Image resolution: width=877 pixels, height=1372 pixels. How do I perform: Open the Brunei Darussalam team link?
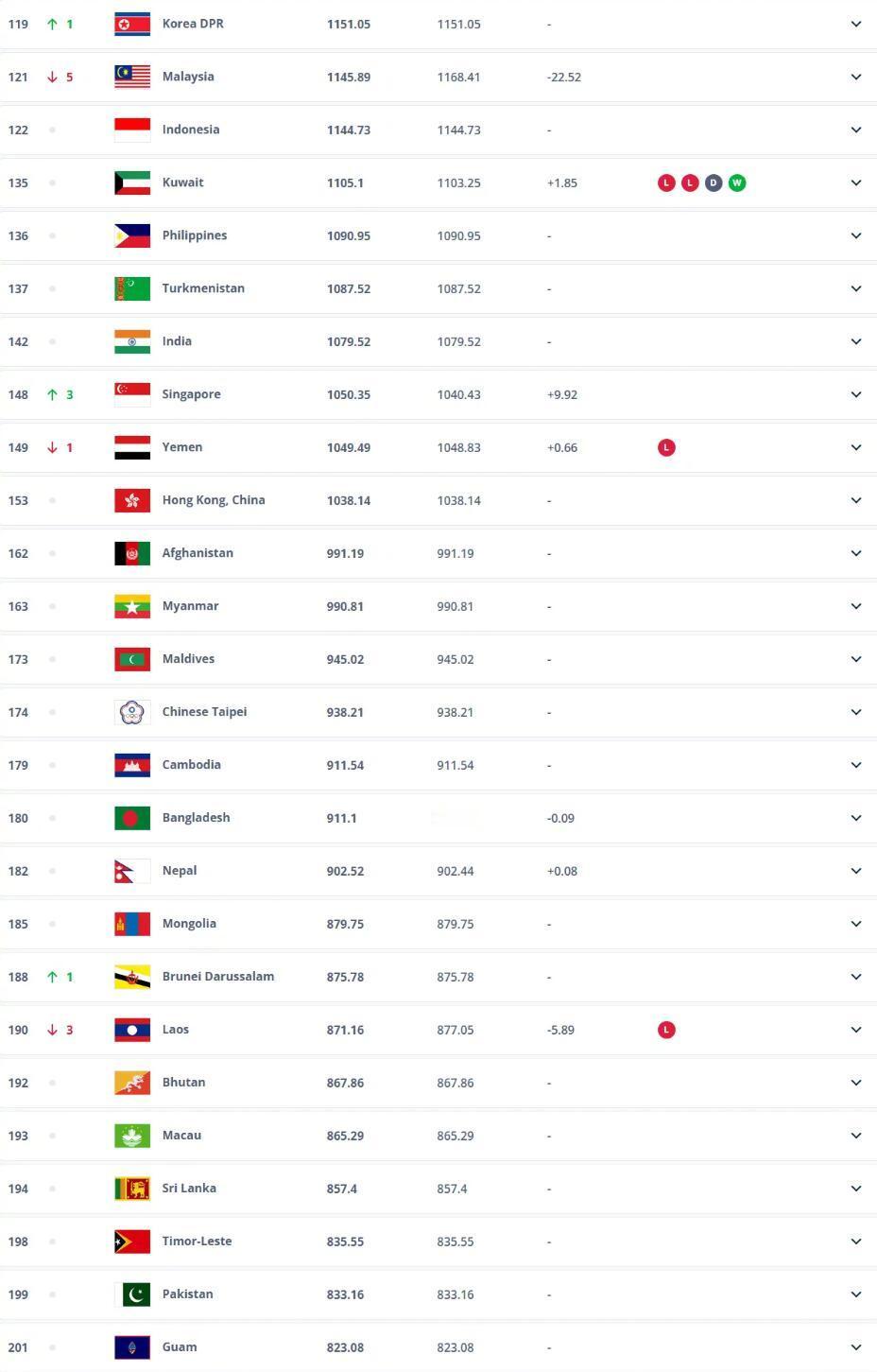(x=218, y=977)
